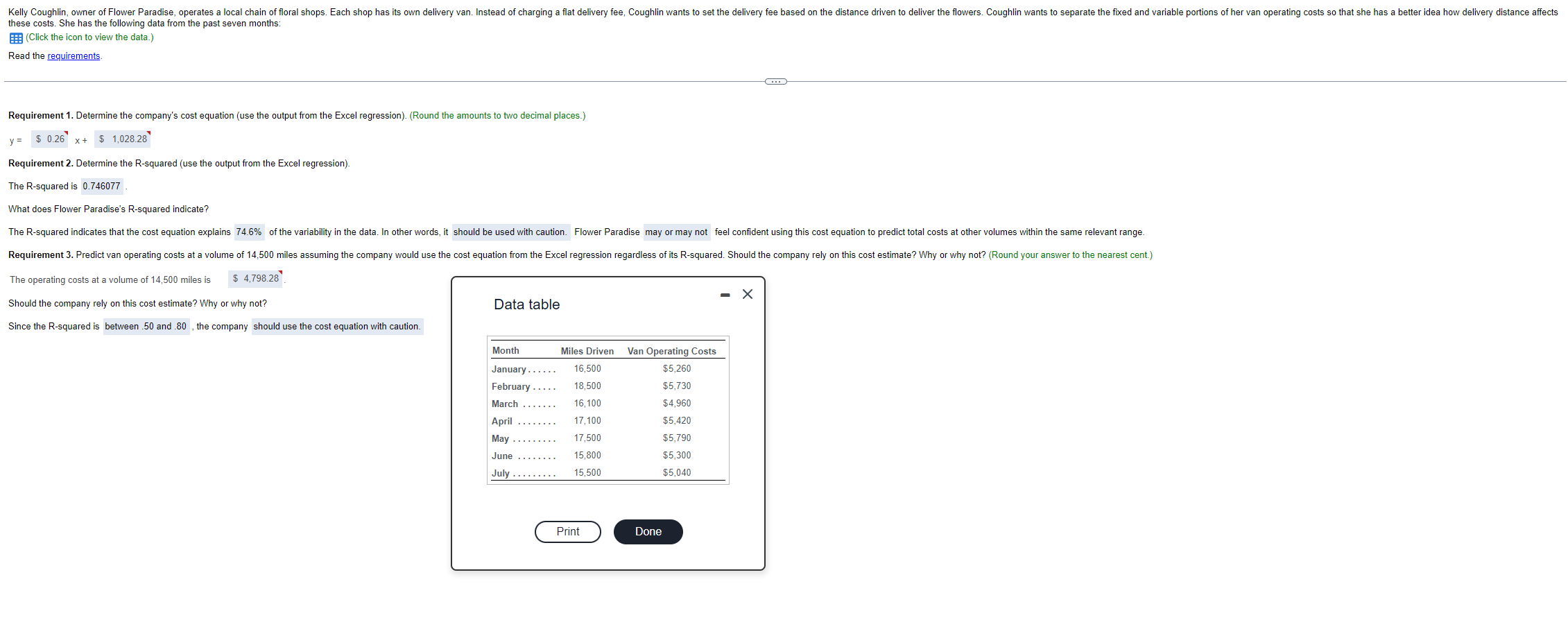Click the 'Requirement 1.' label
The height and width of the screenshot is (629, 1568).
pyautogui.click(x=41, y=116)
